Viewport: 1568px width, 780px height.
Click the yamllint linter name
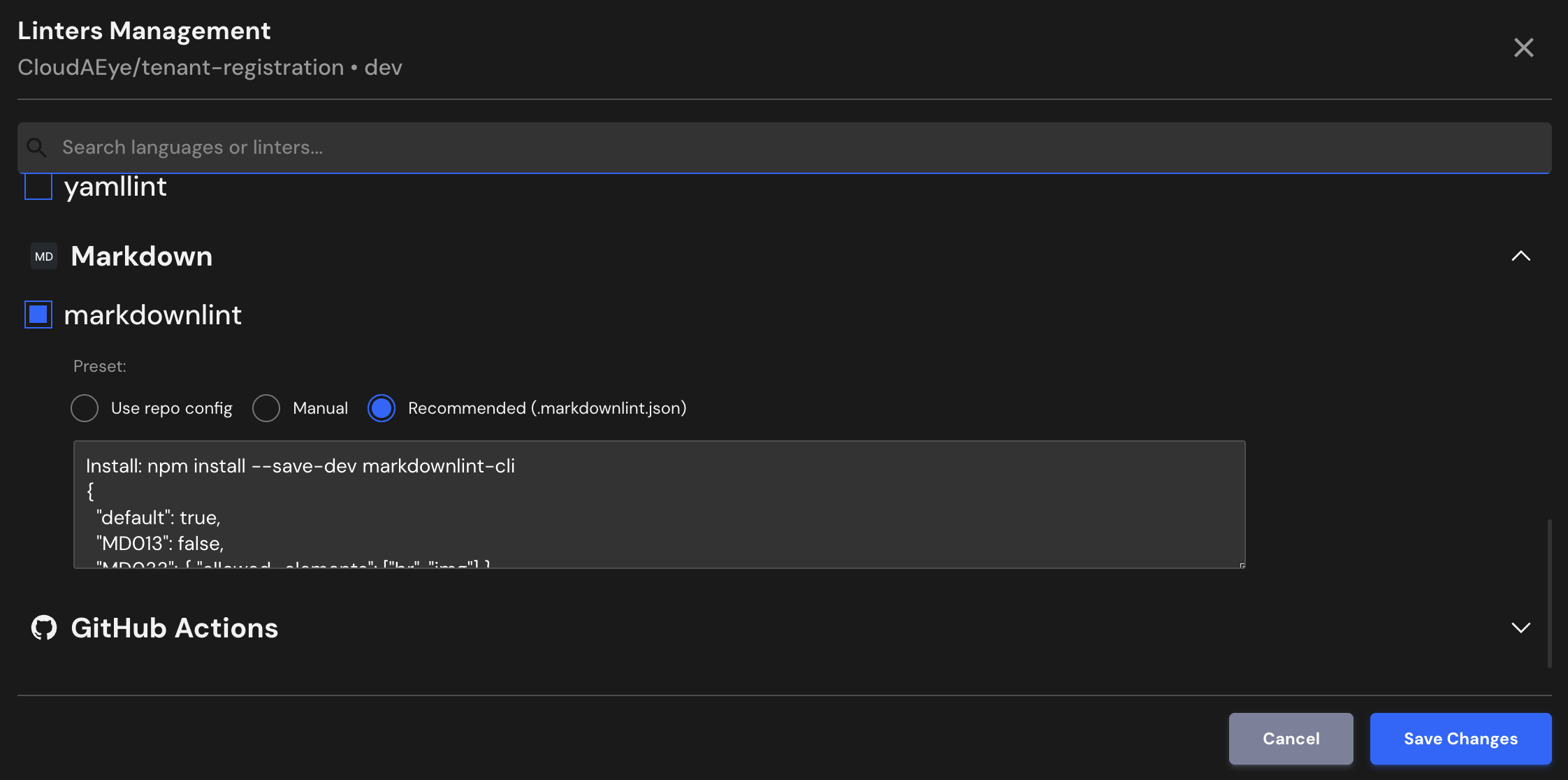pyautogui.click(x=115, y=187)
